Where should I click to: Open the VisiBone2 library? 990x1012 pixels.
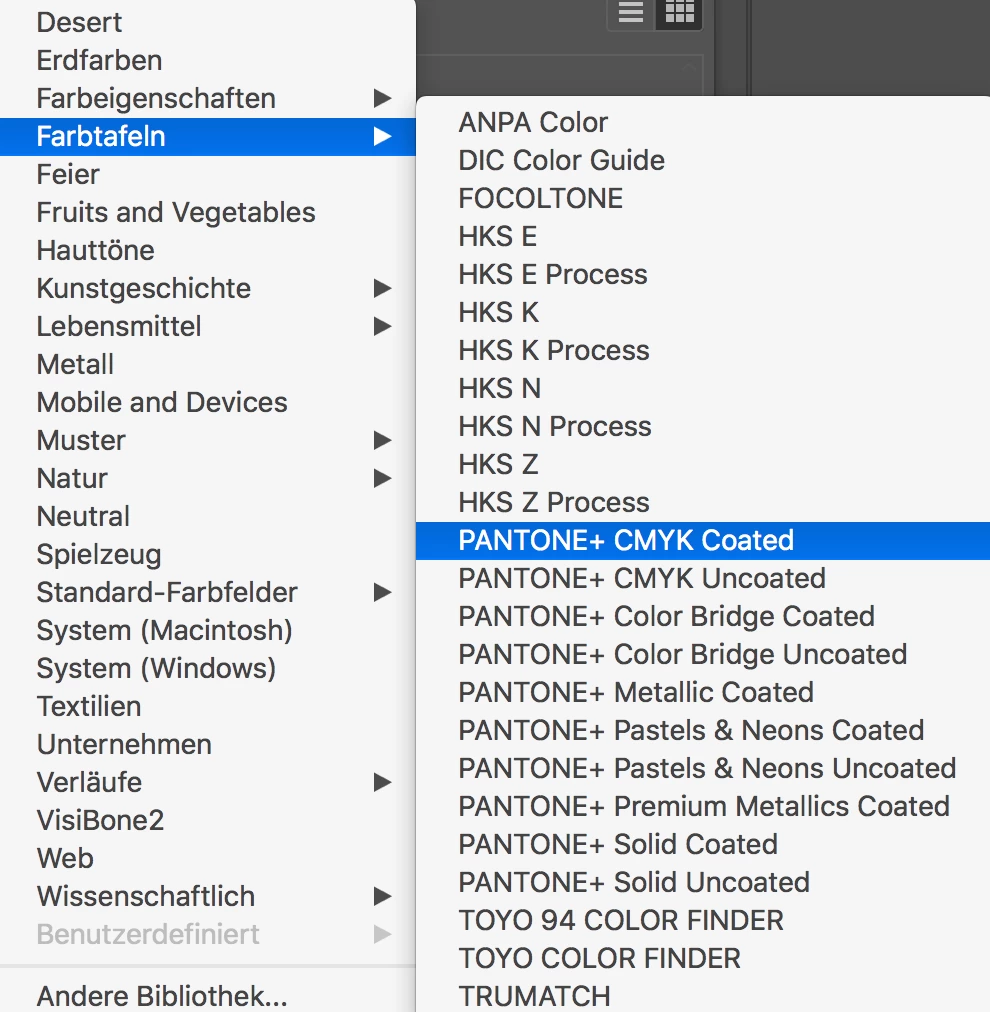208,821
